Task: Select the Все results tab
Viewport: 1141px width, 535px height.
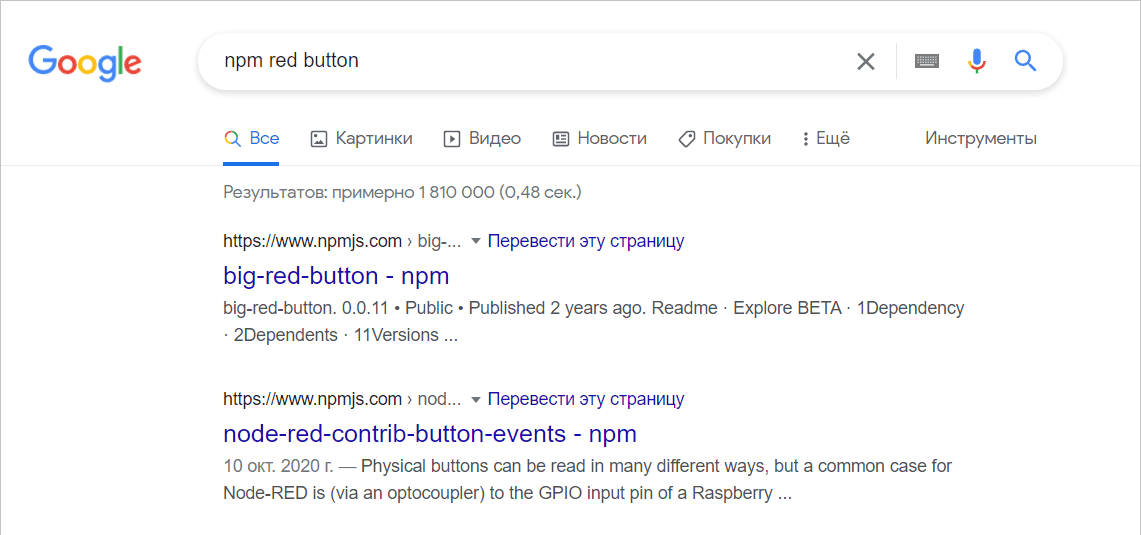Action: pos(252,138)
